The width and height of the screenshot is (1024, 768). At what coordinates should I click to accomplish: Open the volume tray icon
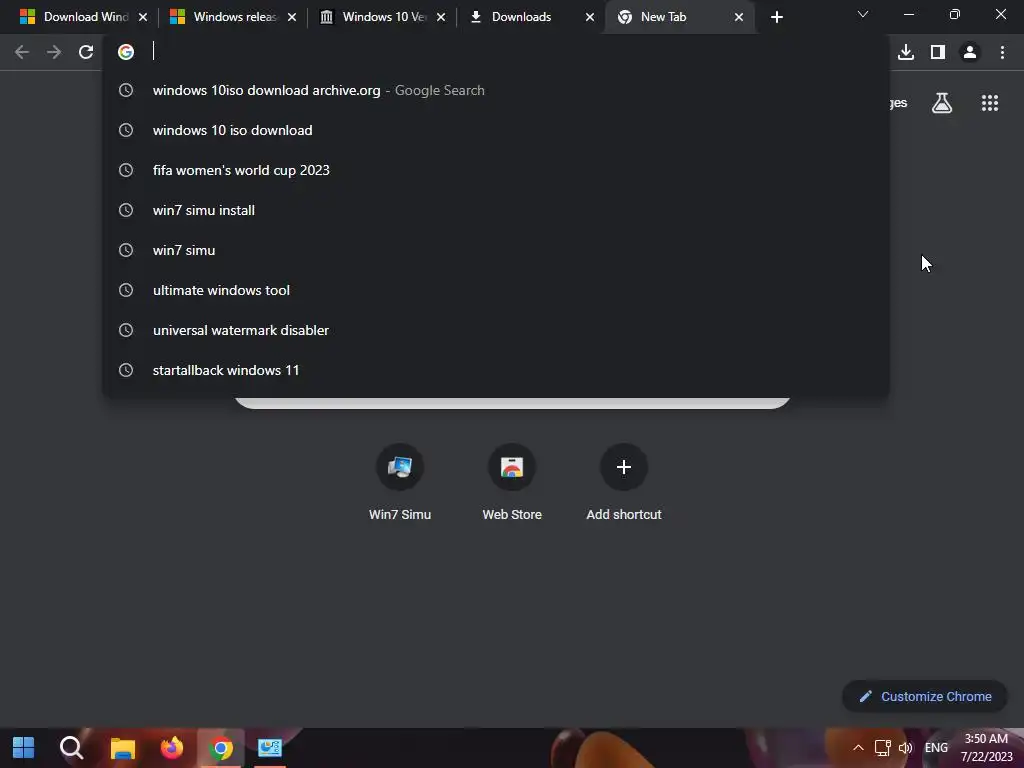(905, 748)
